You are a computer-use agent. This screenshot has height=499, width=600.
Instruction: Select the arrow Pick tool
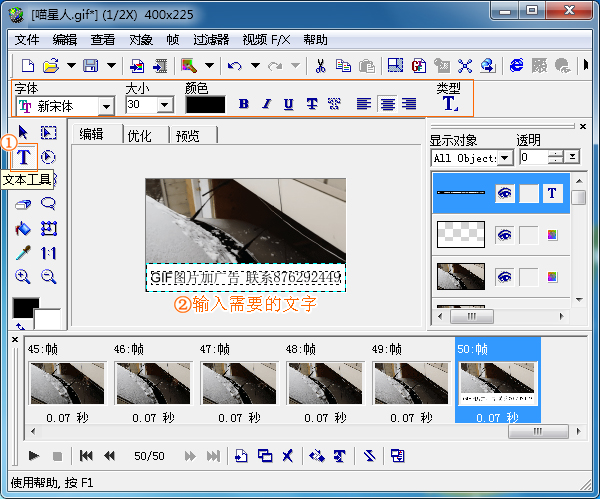coord(23,132)
